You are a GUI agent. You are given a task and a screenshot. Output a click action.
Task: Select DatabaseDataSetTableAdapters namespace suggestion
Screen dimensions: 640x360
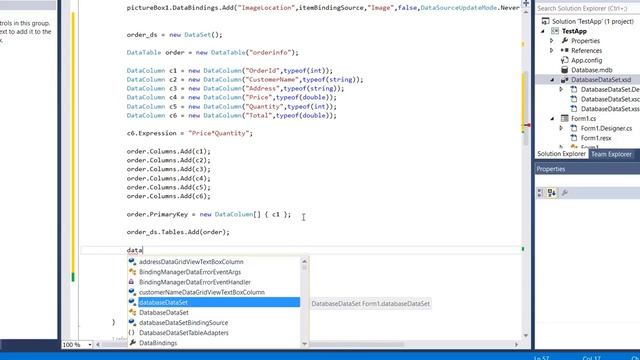point(184,333)
